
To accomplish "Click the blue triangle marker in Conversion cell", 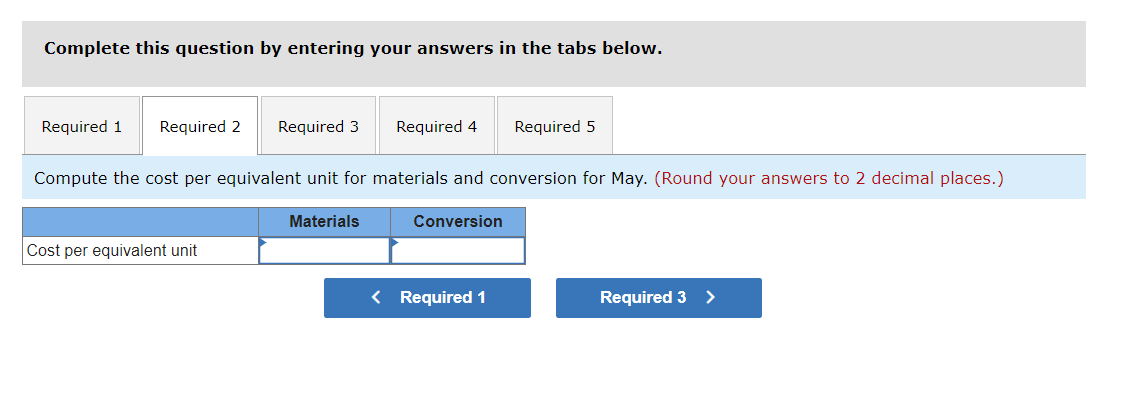I will (x=395, y=242).
